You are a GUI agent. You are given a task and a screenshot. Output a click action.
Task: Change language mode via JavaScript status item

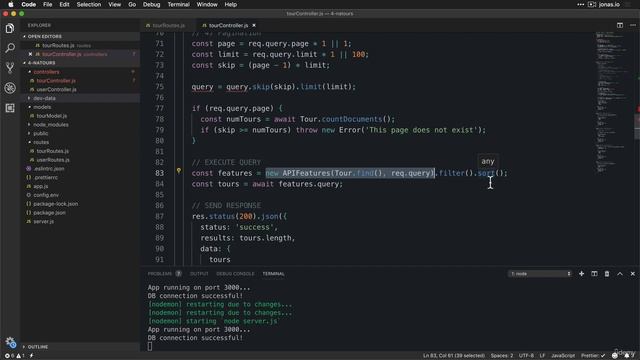(x=563, y=356)
